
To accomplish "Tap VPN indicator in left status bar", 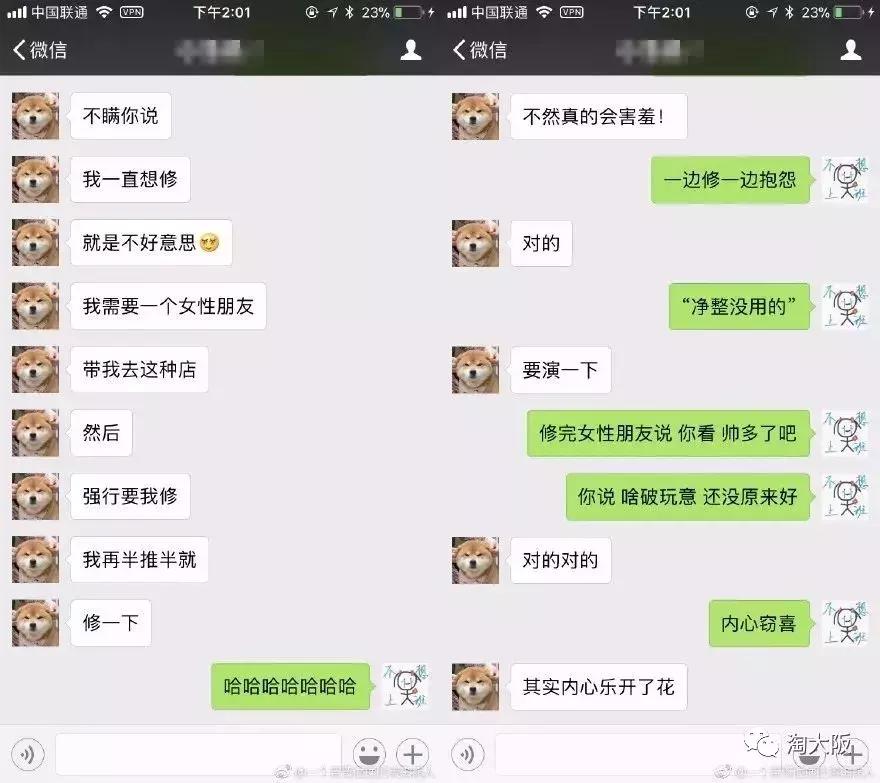I will (131, 12).
